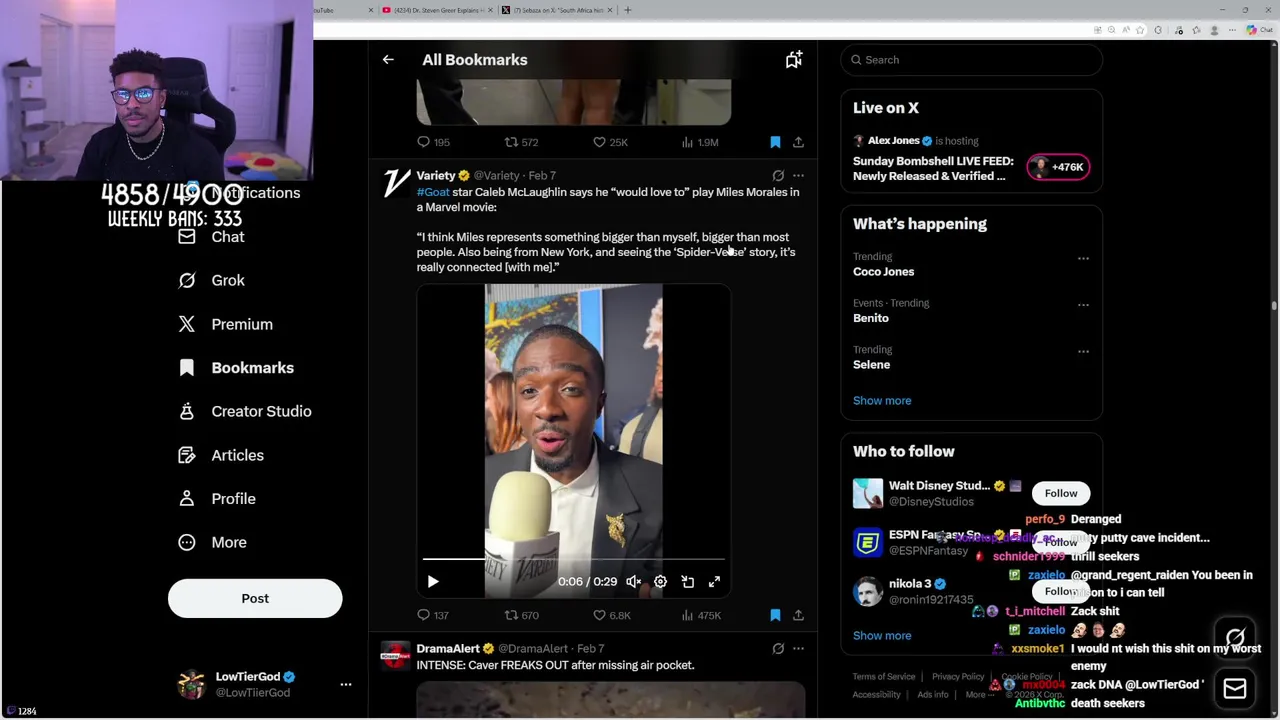The width and height of the screenshot is (1280, 720).
Task: Reply to the top post (195)
Action: pos(433,142)
